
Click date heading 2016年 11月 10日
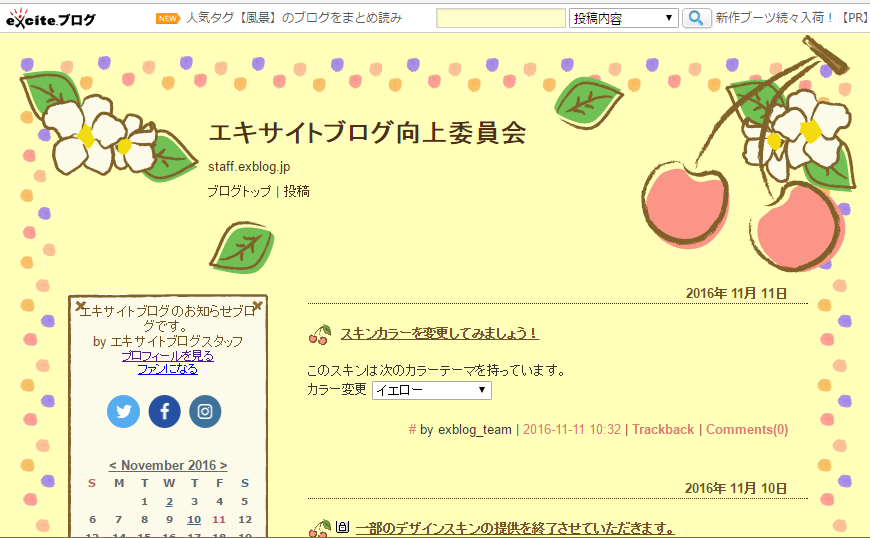coord(736,488)
